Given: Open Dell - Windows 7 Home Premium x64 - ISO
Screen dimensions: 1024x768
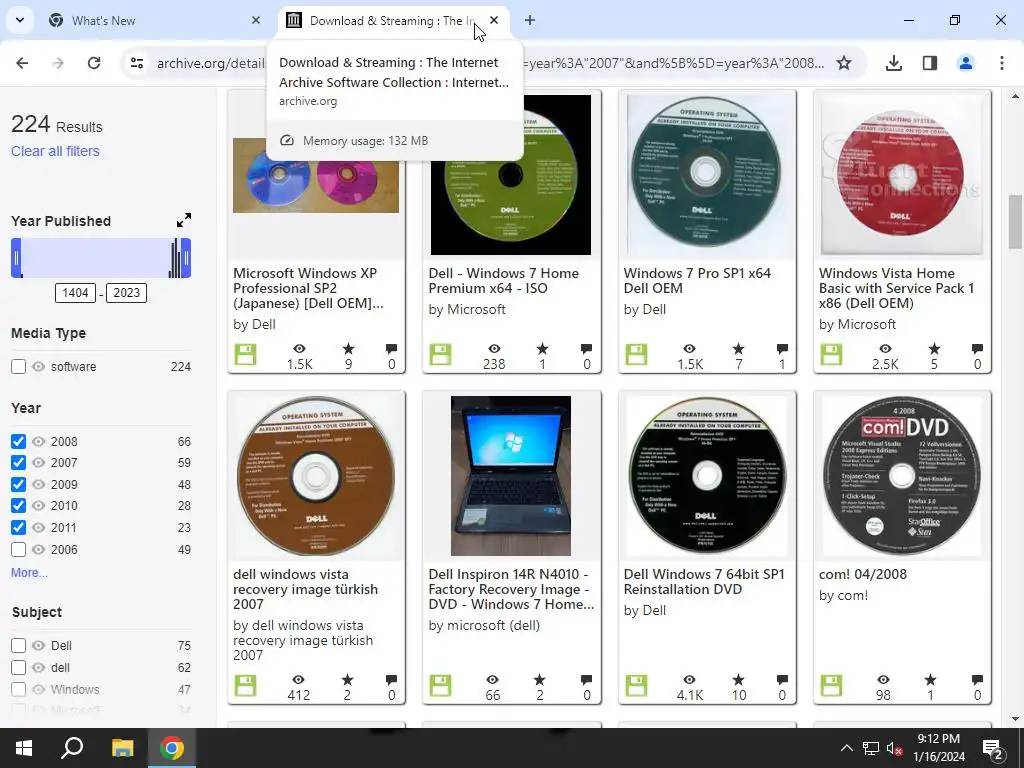Looking at the screenshot, I should 504,281.
